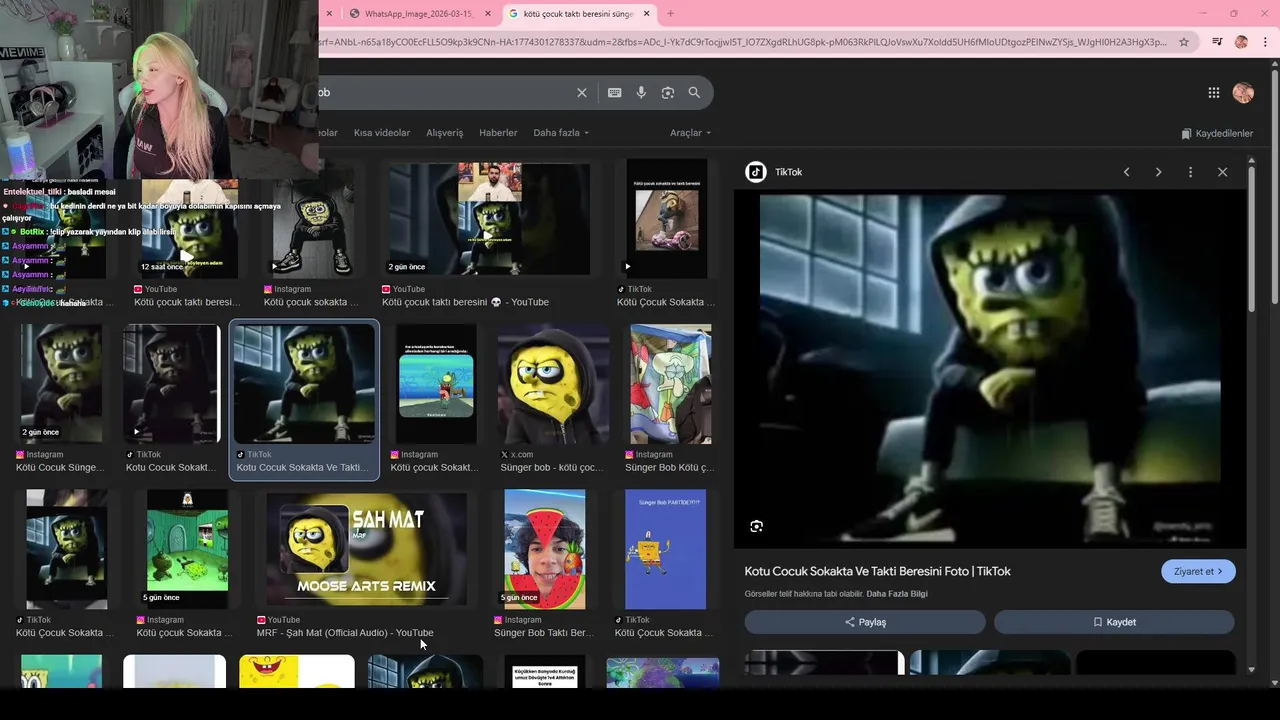
Task: Click the TikTok logo in the preview header
Action: [756, 172]
